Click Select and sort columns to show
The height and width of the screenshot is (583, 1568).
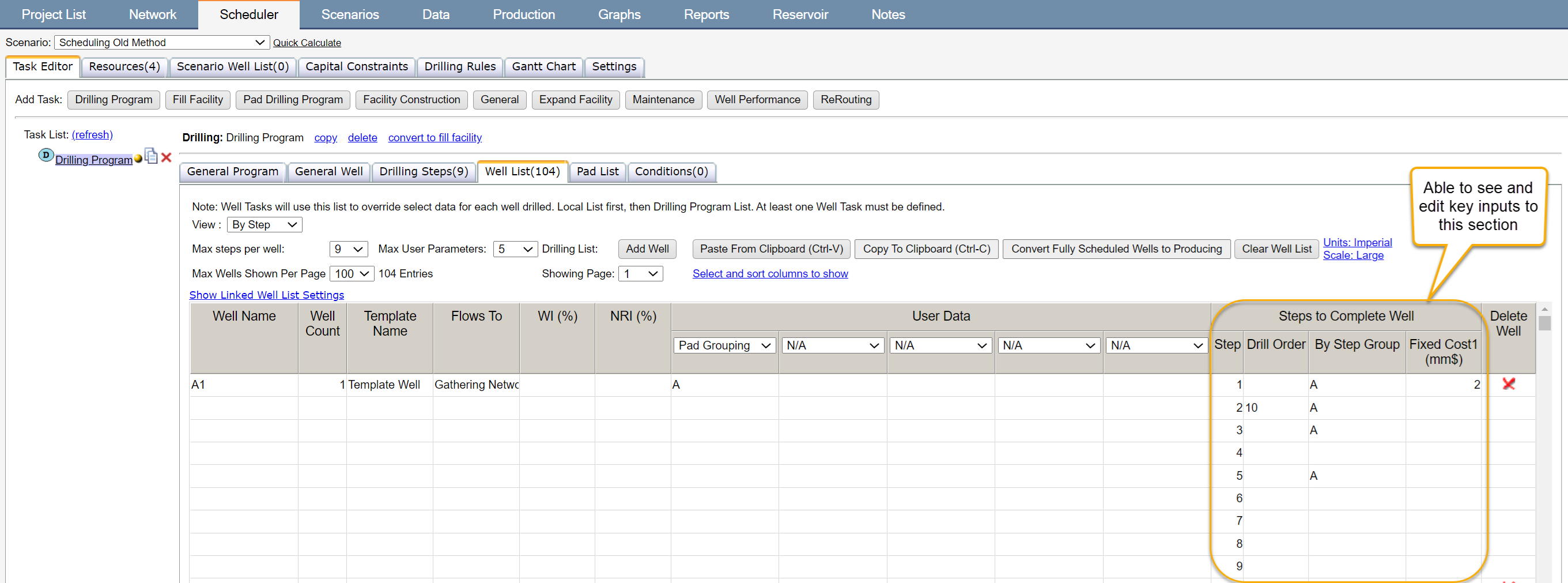pos(769,274)
